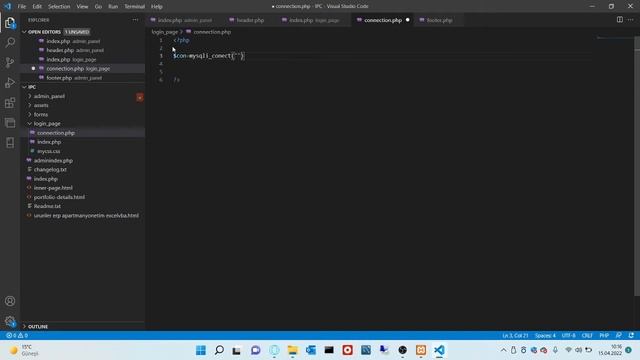Open changelog.txt in file tree
The height and width of the screenshot is (360, 640).
(50, 170)
